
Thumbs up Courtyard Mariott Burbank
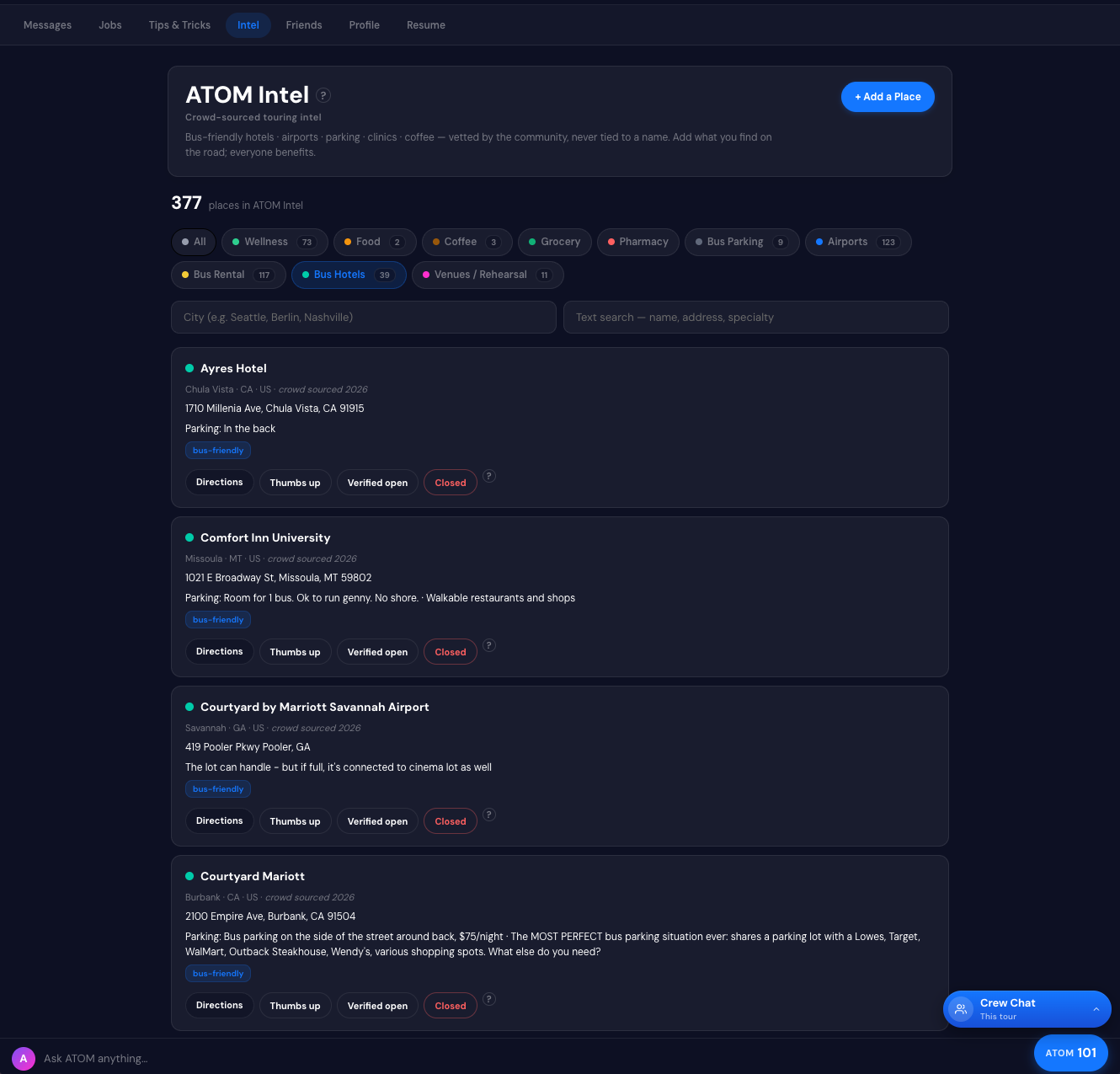(x=296, y=1006)
